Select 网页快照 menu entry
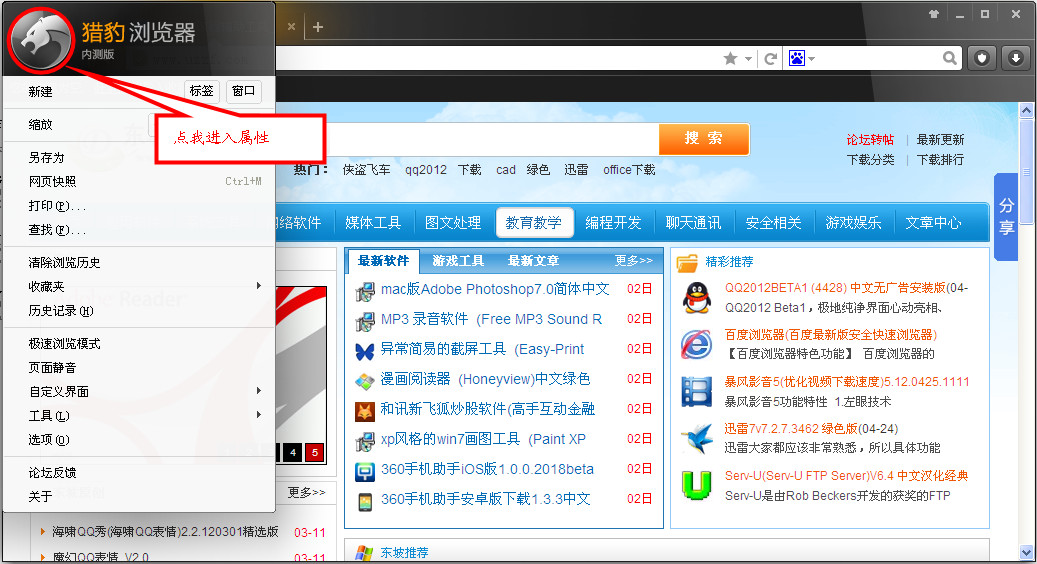Image resolution: width=1037 pixels, height=564 pixels. tap(139, 181)
